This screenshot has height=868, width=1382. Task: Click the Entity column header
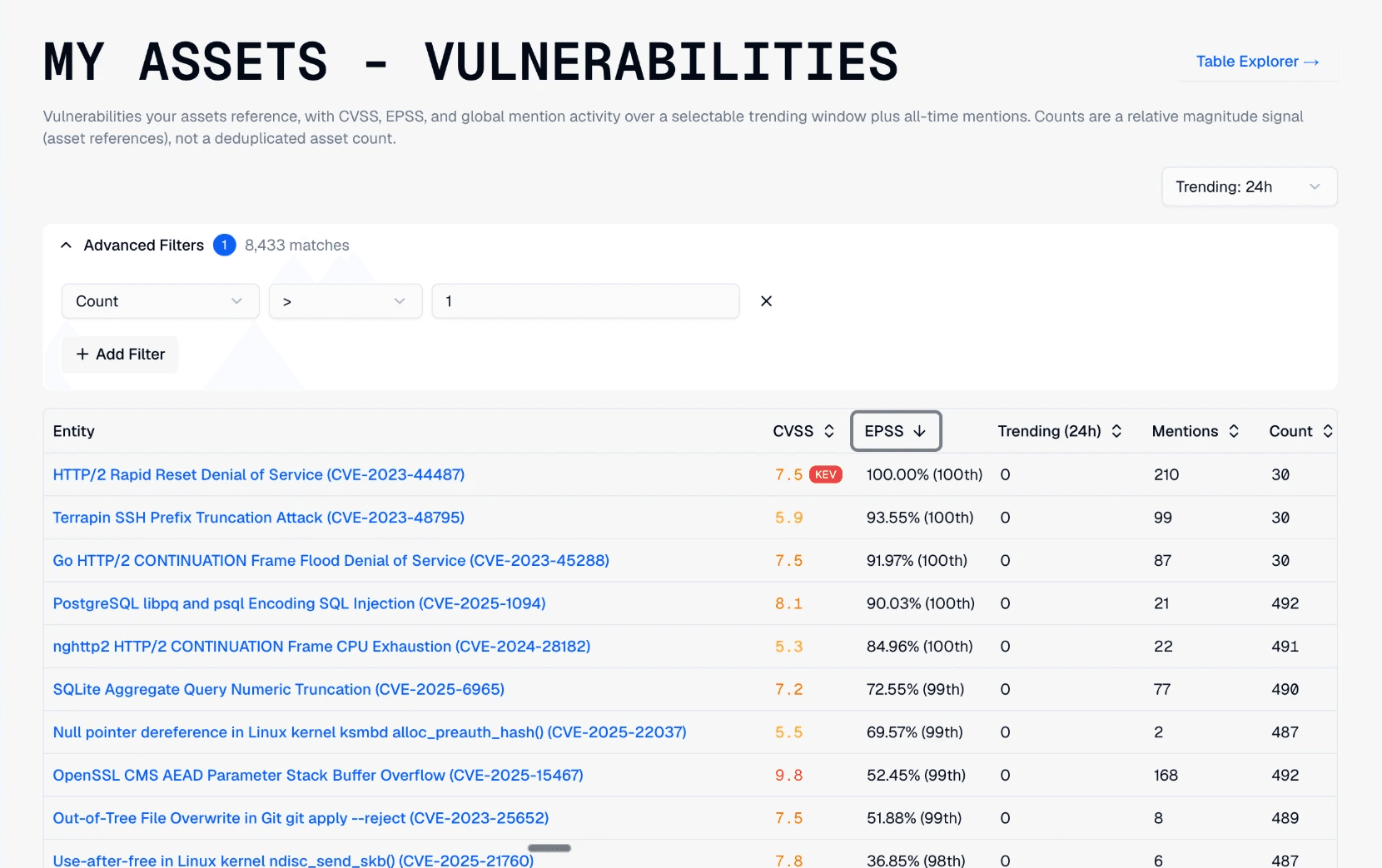pyautogui.click(x=74, y=431)
